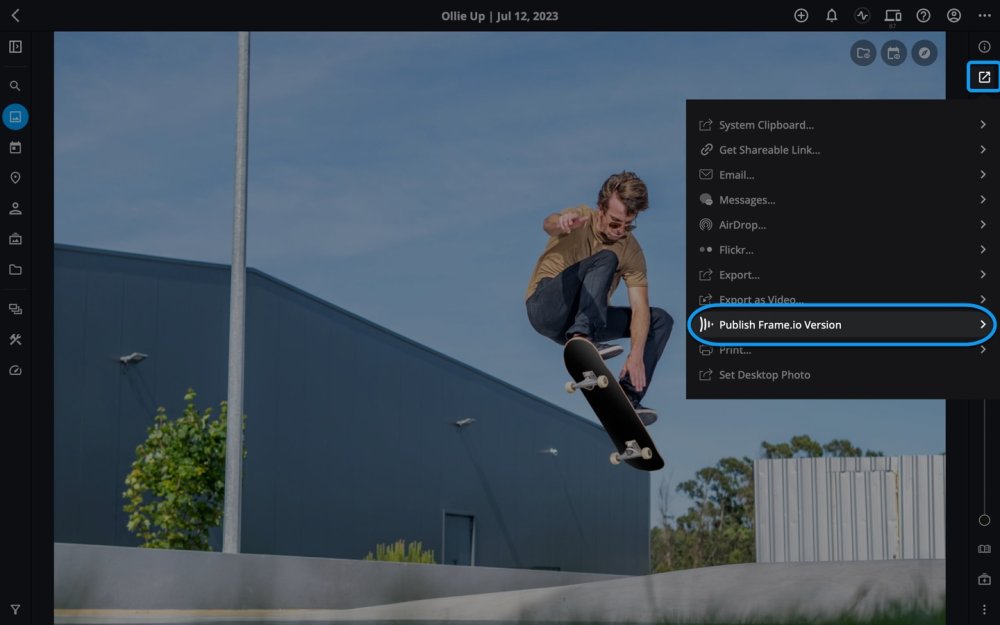Click the title 'Ollie Up | Jul 12, 2023'
1000x625 pixels.
click(x=499, y=16)
